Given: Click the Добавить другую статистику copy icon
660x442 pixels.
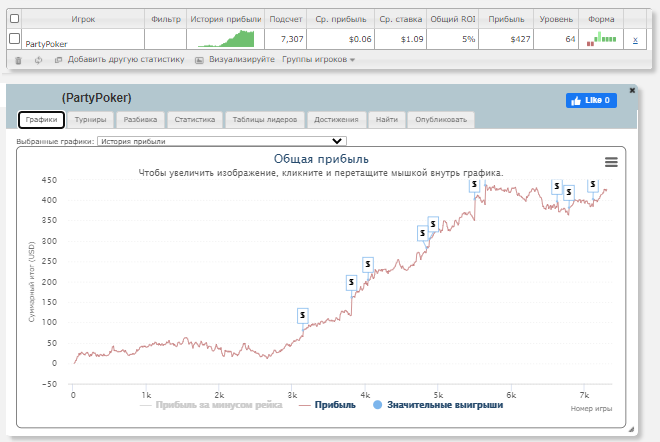Looking at the screenshot, I should tap(59, 60).
